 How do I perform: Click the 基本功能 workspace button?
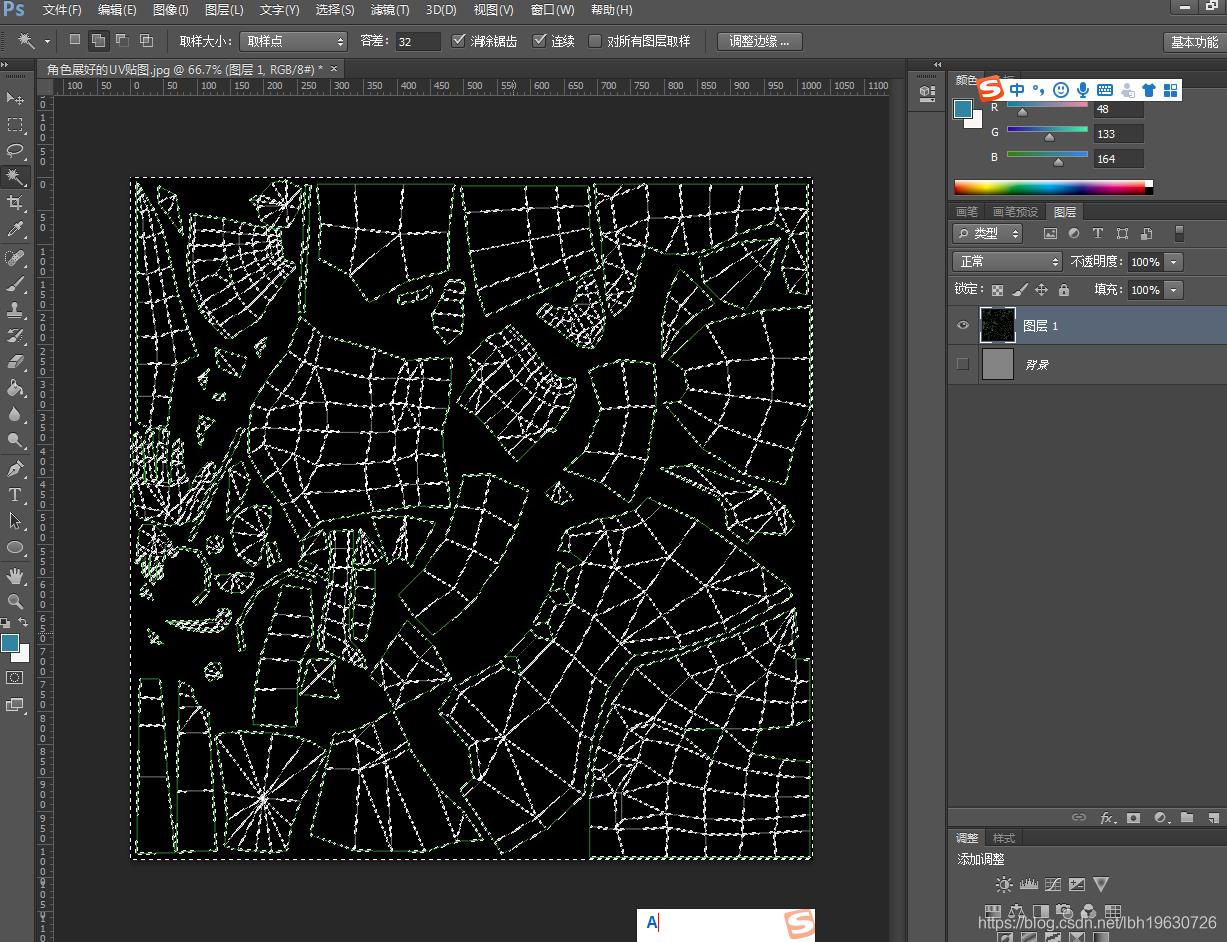click(x=1194, y=42)
